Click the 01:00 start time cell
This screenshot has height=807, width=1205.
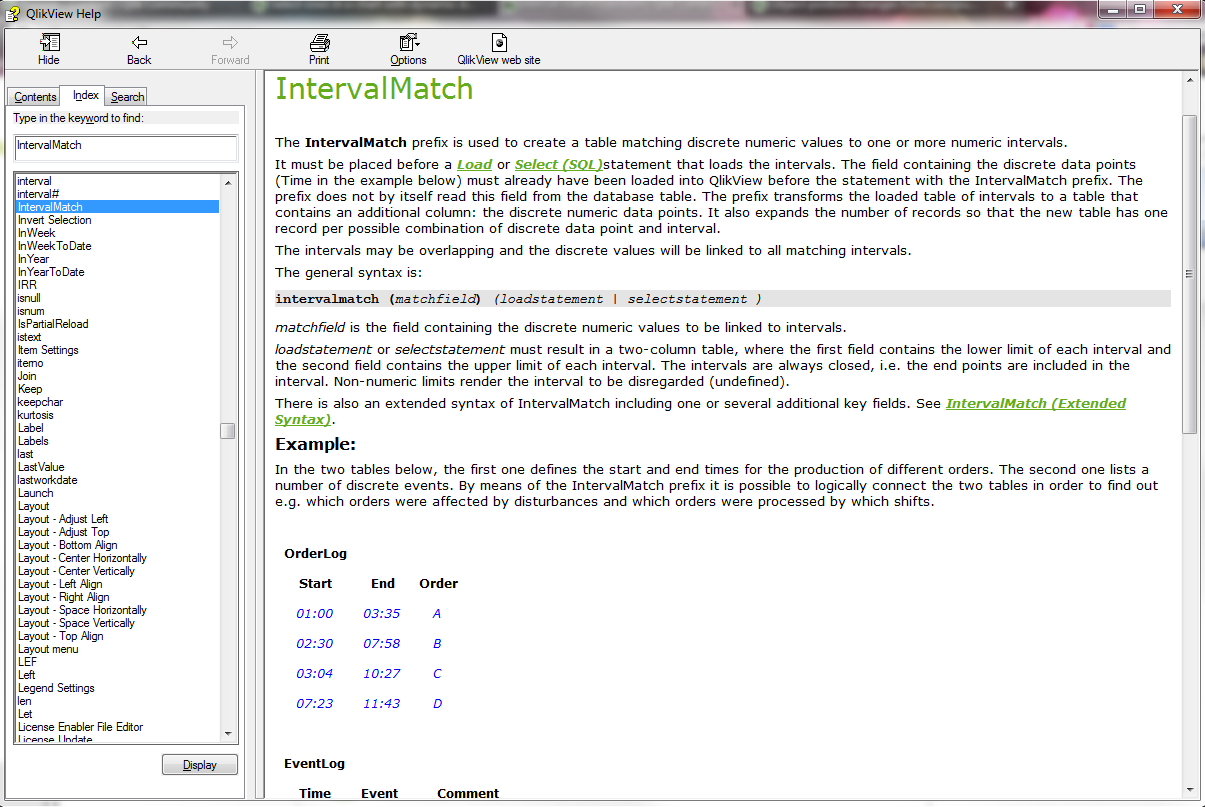[315, 614]
